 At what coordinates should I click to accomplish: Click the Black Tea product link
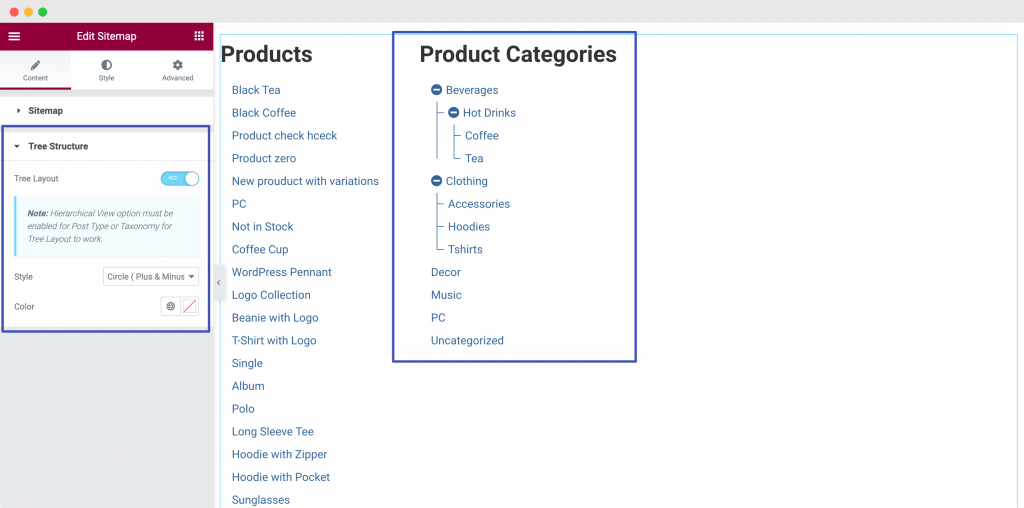coord(256,90)
